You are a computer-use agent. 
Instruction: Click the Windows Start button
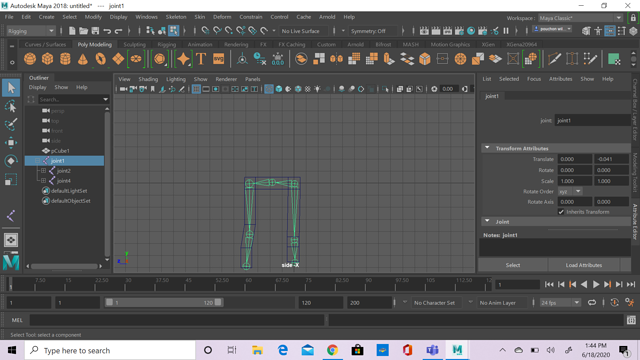click(12, 350)
